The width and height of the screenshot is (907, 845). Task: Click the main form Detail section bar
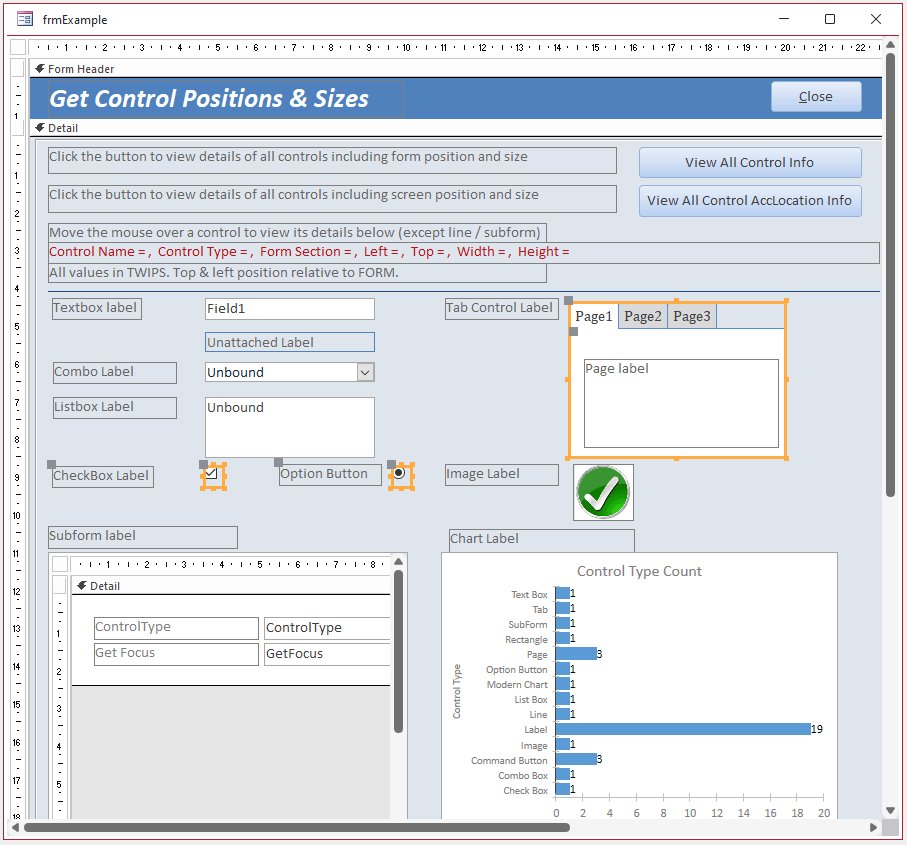[456, 128]
